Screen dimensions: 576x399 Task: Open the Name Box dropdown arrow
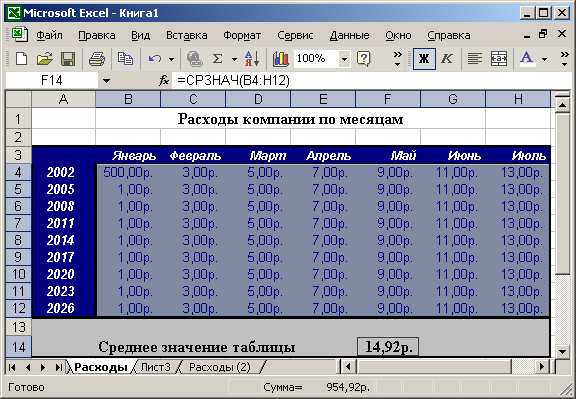(x=107, y=80)
